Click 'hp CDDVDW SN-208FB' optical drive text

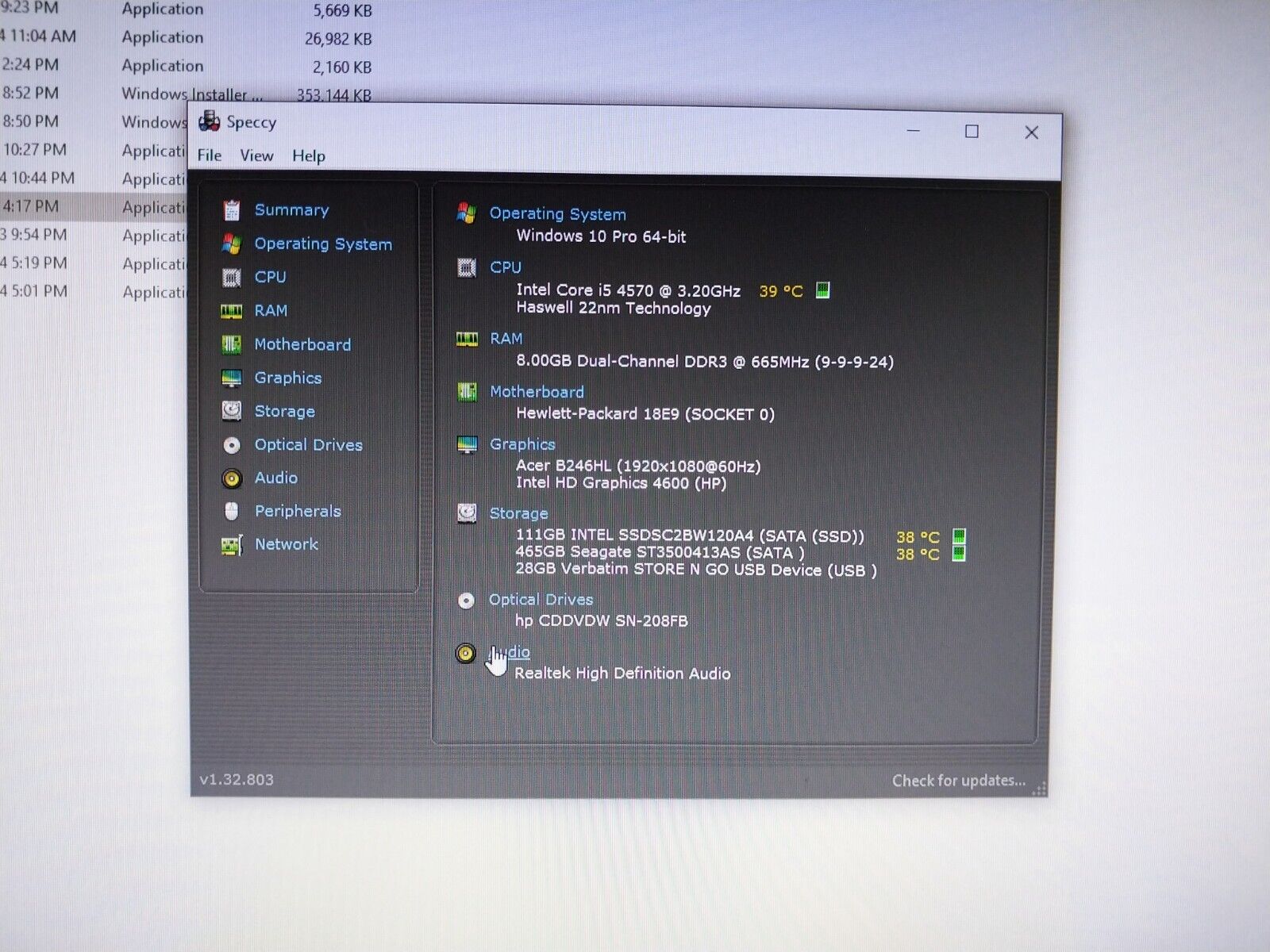point(602,621)
